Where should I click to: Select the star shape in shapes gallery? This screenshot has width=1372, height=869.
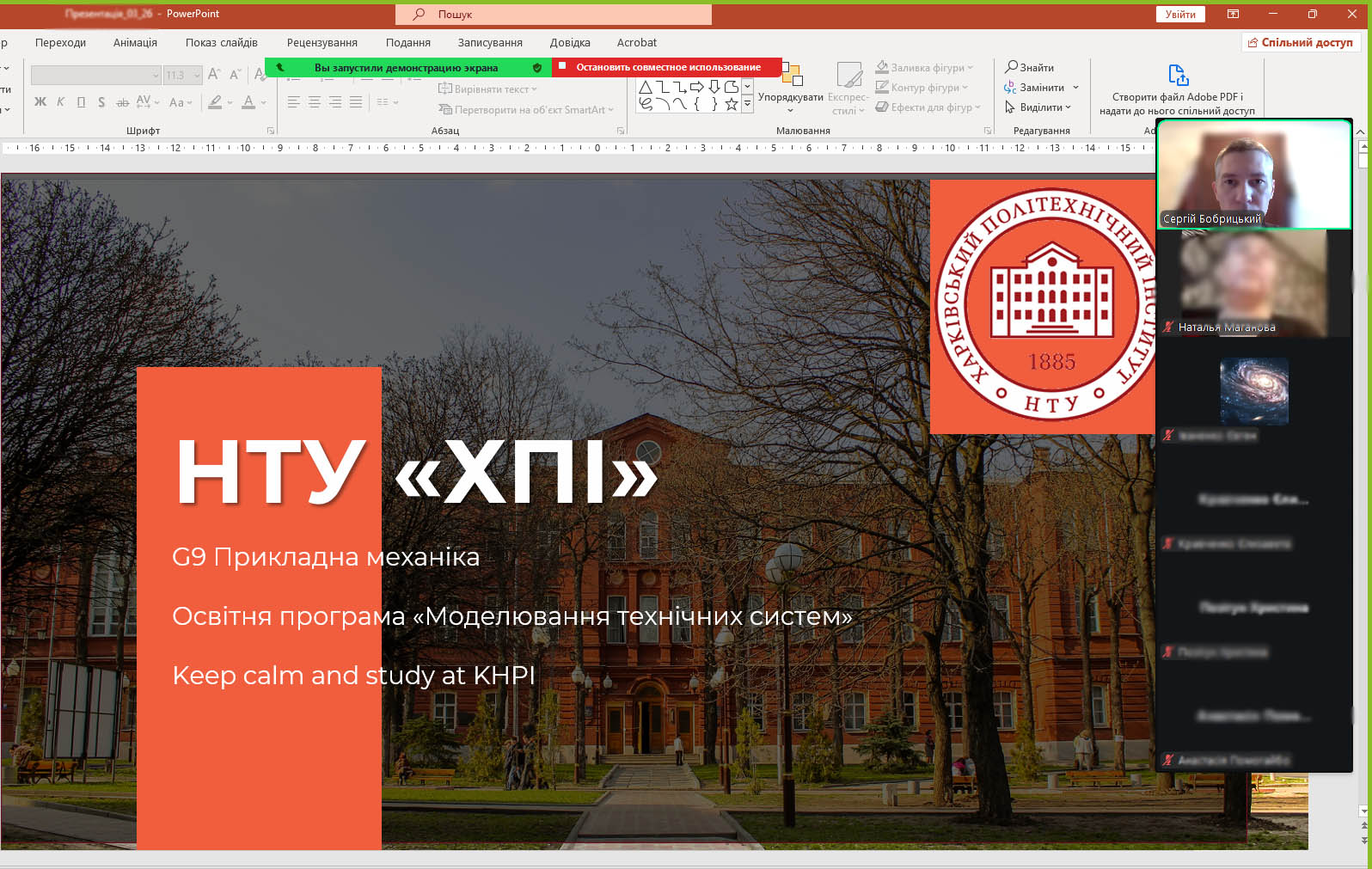tap(732, 104)
